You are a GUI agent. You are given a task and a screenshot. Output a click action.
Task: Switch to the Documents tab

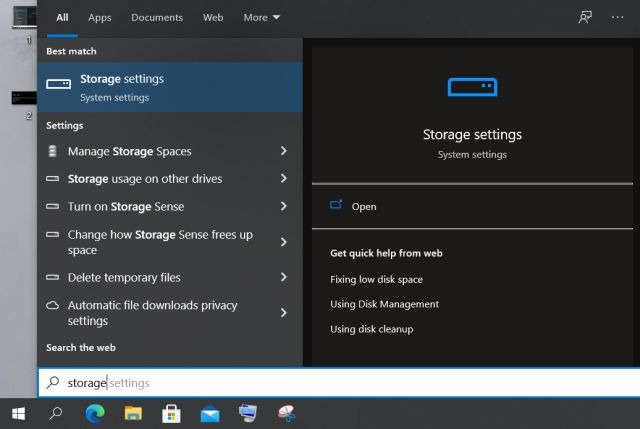point(157,18)
